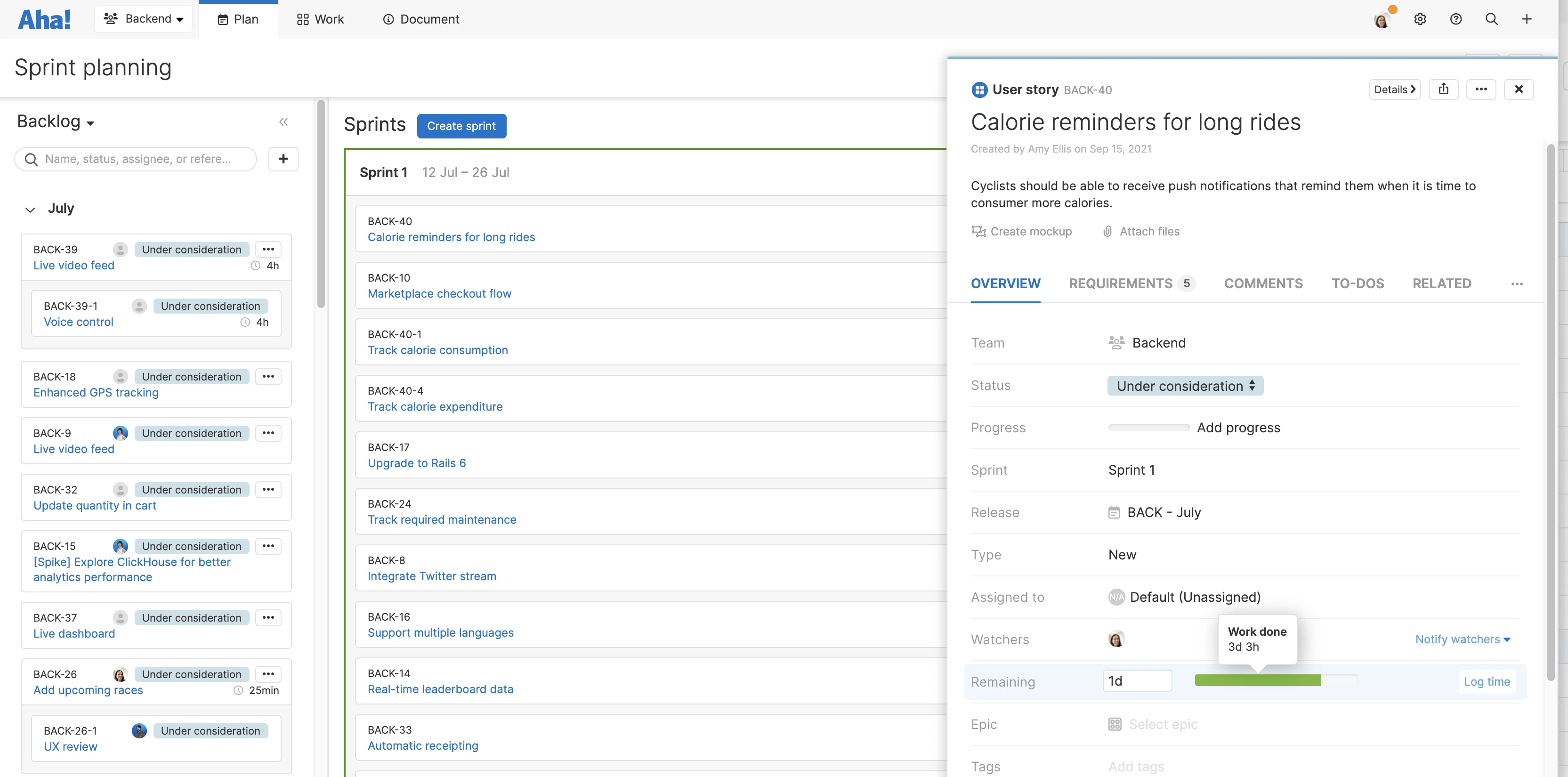
Task: Add a backlog item with plus button
Action: [x=283, y=159]
